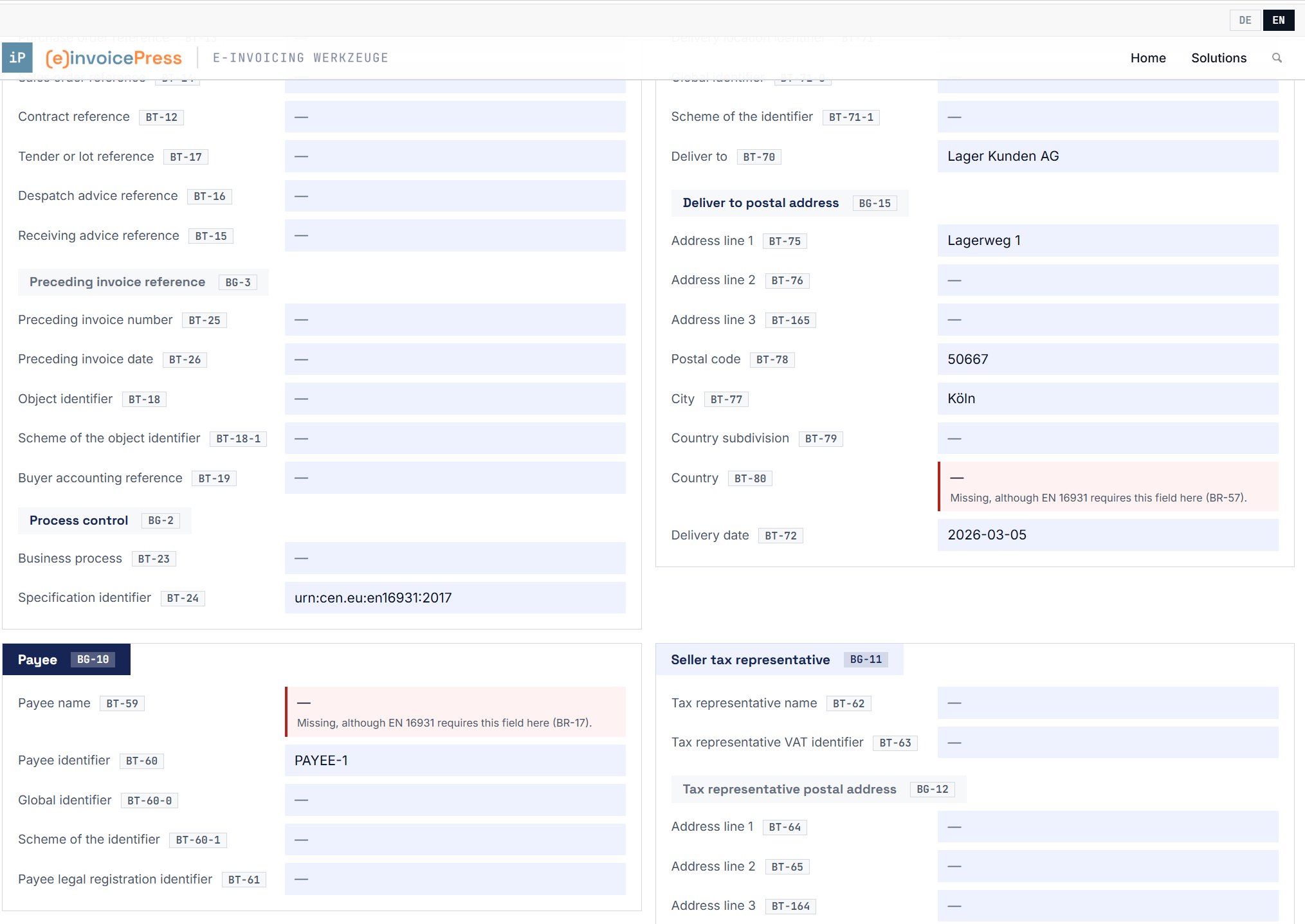Screen dimensions: 1305x924
Task: Click the Payee legal registration identifier label
Action: click(115, 879)
